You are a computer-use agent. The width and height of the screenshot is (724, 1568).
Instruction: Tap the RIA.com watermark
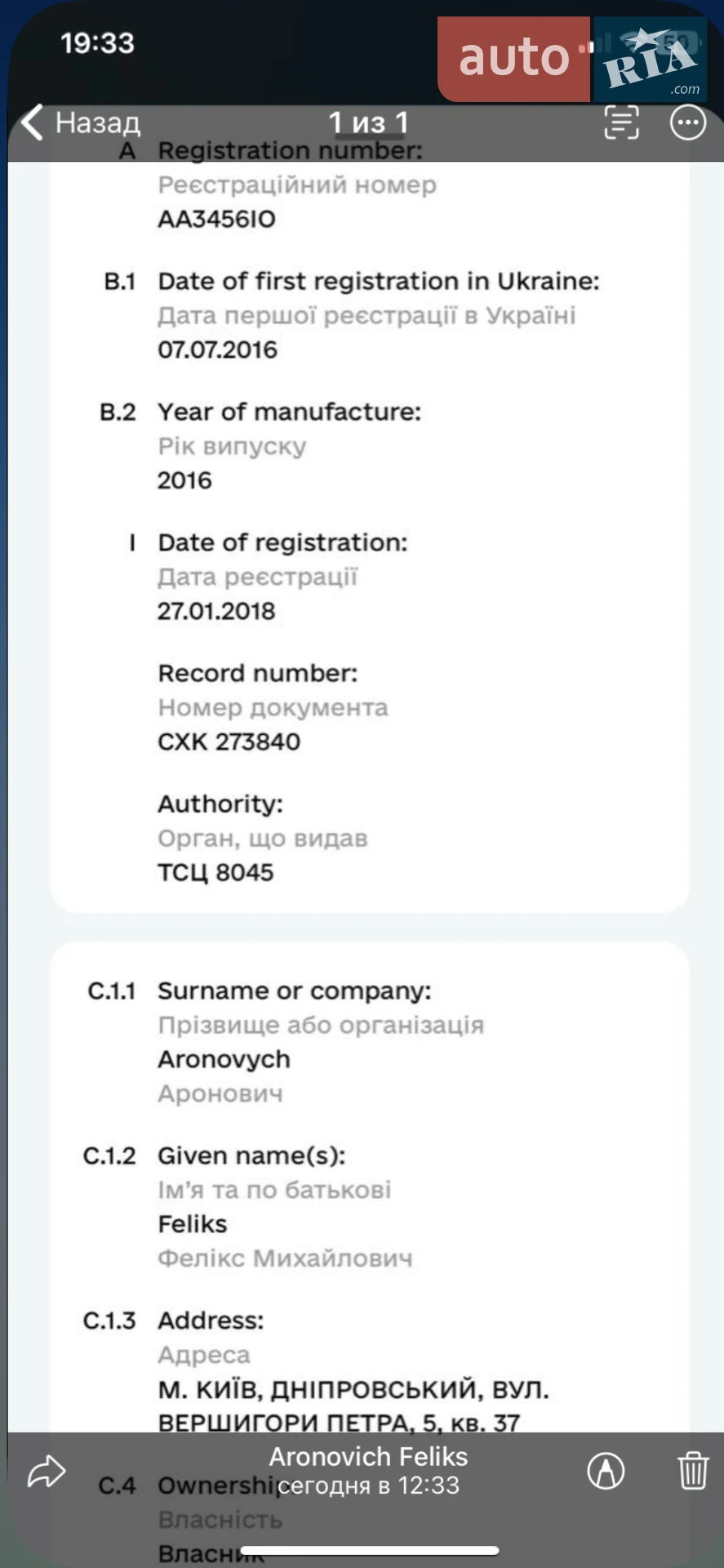651,59
